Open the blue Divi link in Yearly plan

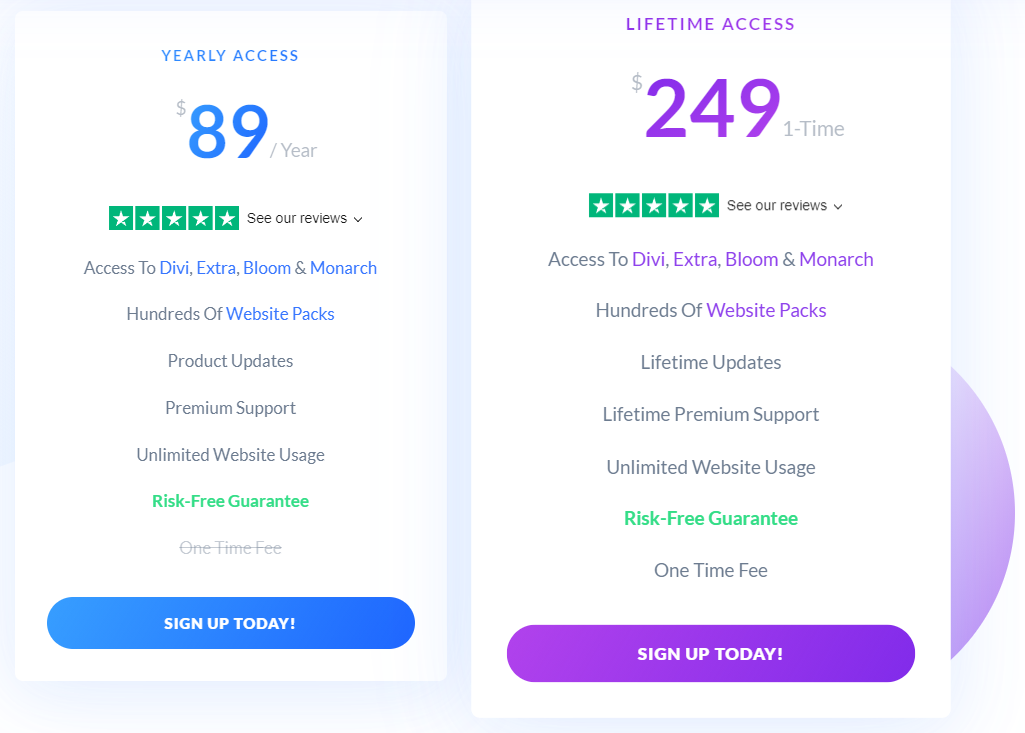(174, 268)
